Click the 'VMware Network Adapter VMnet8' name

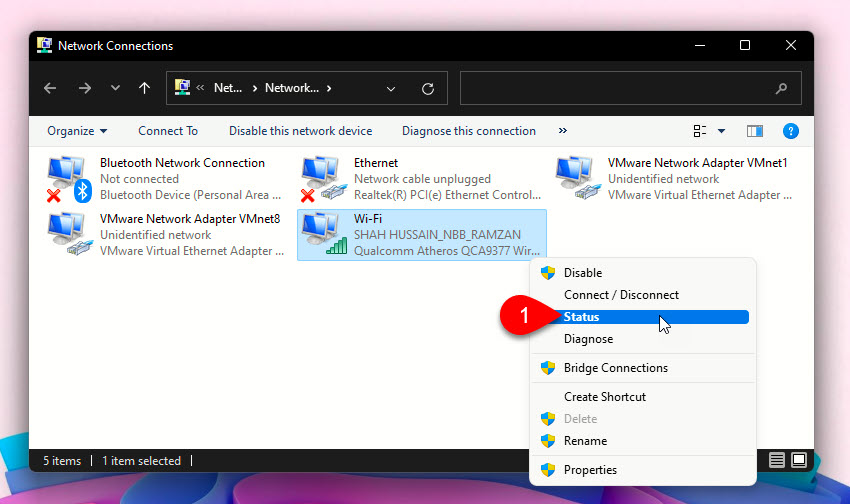(x=190, y=218)
